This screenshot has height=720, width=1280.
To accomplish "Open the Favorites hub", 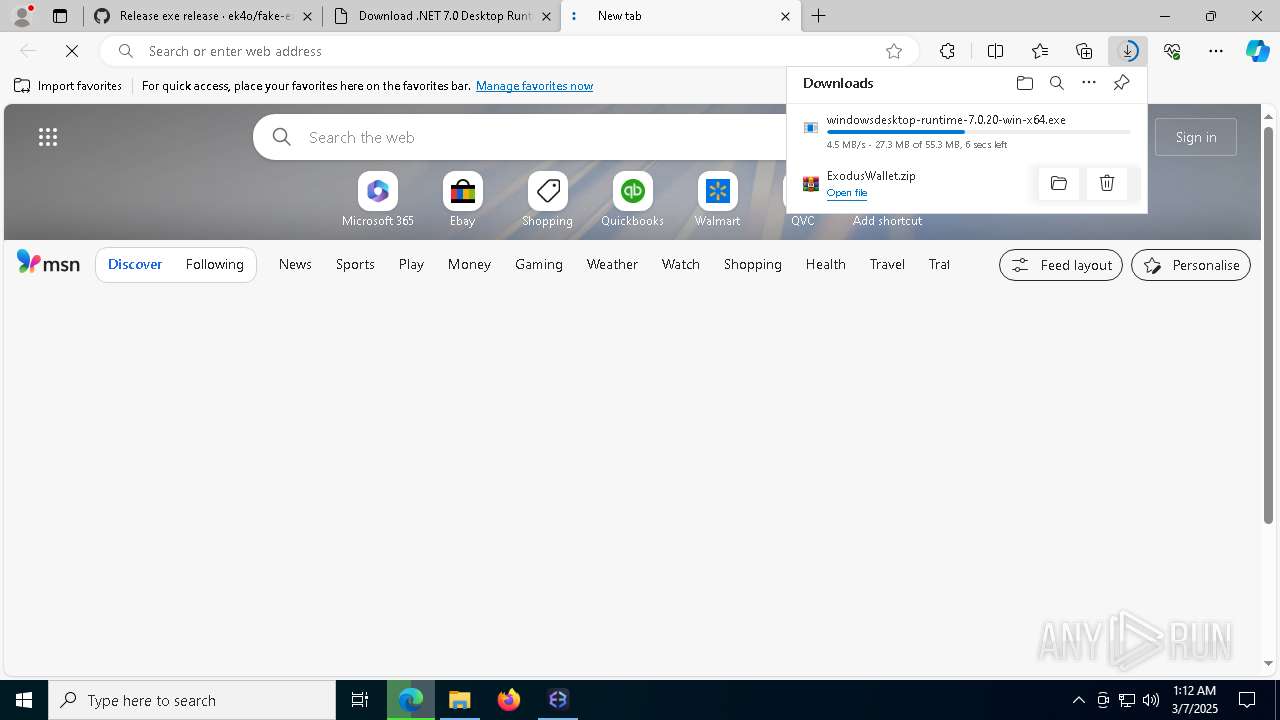I will click(x=1040, y=51).
